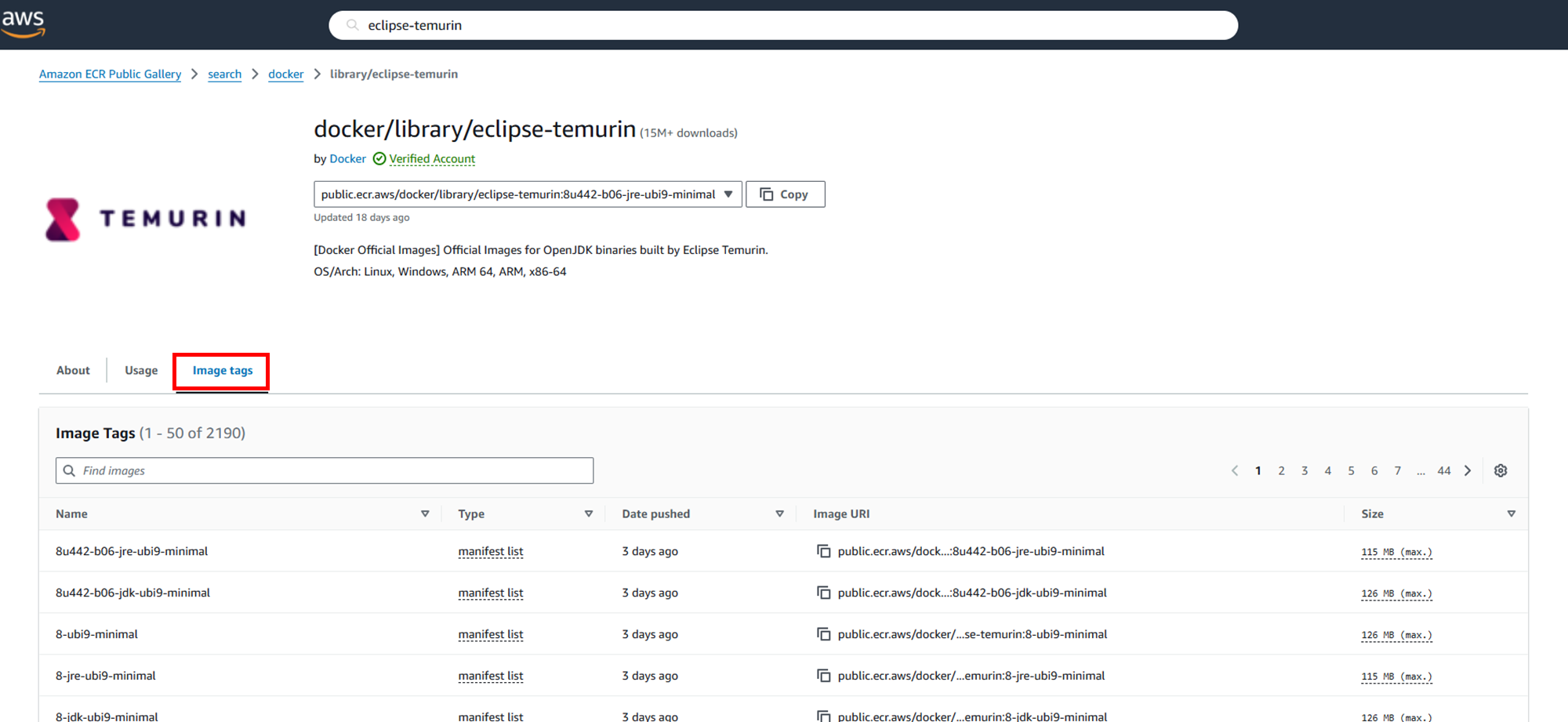Open the Docker publisher link
The height and width of the screenshot is (722, 1568).
[347, 158]
